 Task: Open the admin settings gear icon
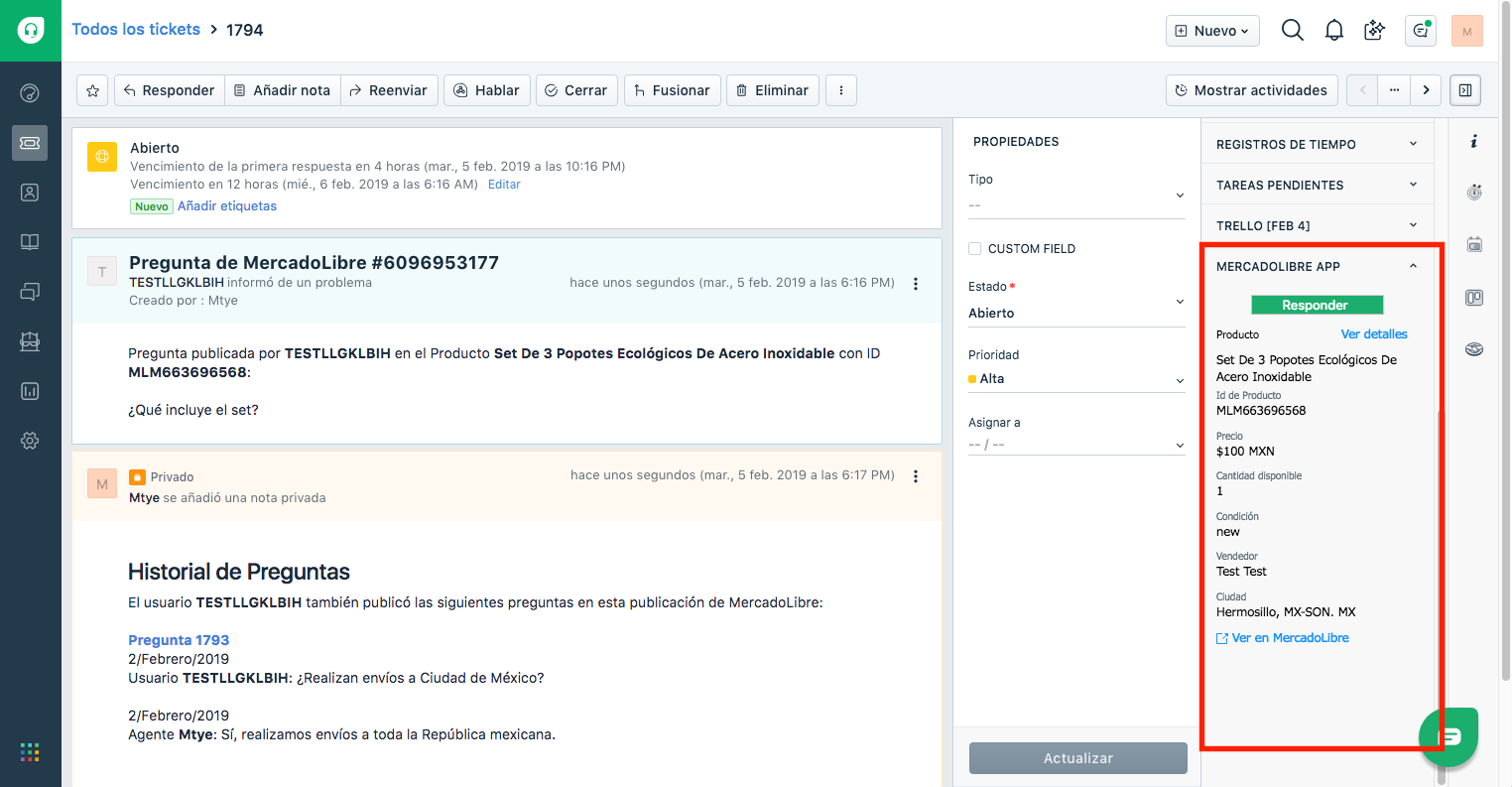30,441
